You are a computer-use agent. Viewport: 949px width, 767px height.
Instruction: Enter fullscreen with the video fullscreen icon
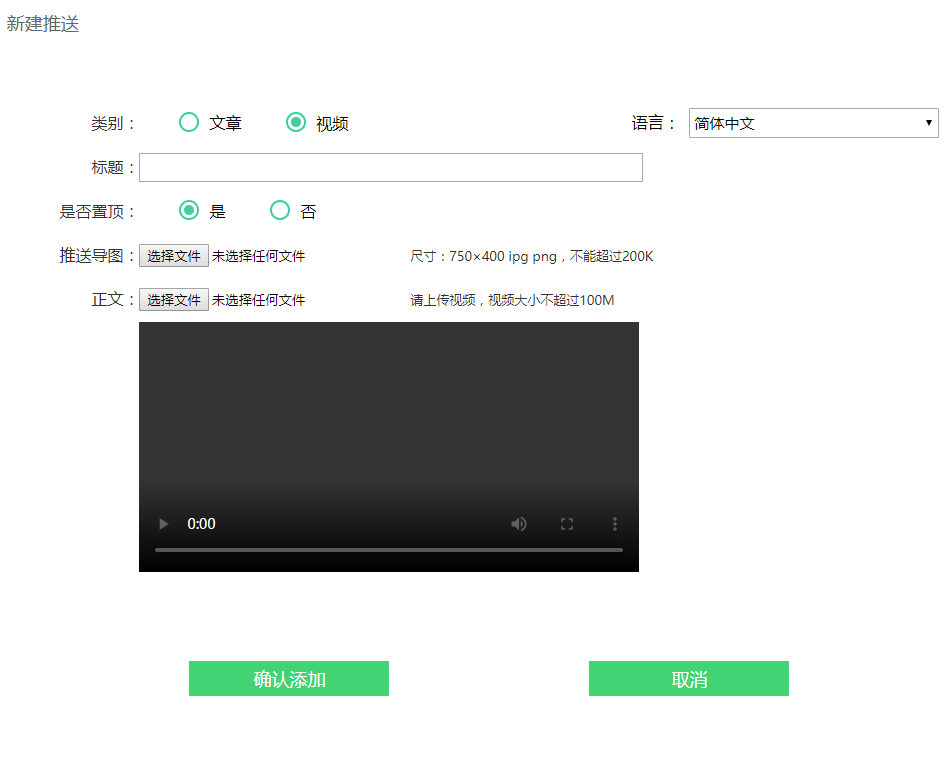tap(566, 524)
